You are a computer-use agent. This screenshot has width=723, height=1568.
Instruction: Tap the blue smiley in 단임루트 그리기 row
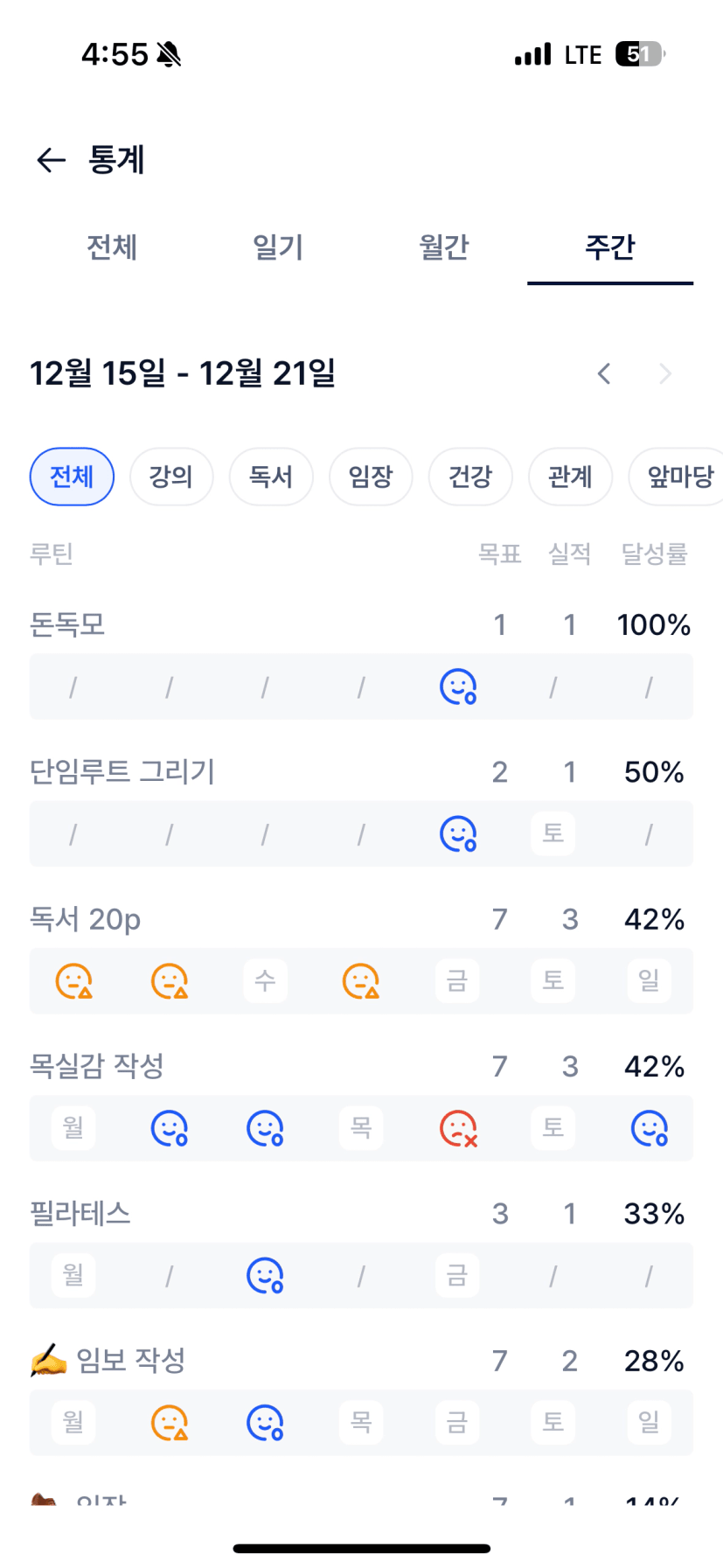pyautogui.click(x=457, y=833)
